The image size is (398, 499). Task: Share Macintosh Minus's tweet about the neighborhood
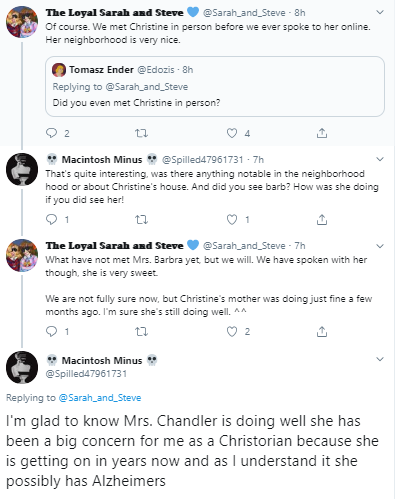click(322, 219)
